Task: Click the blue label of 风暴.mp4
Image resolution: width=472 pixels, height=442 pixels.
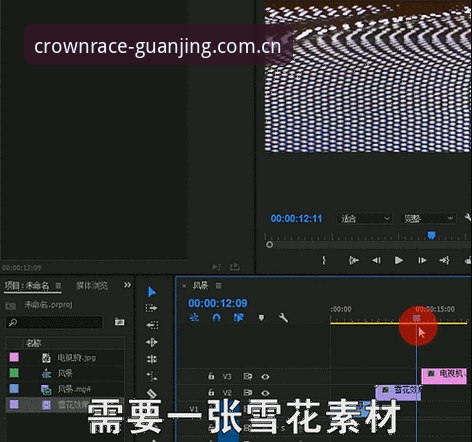Action: tap(14, 389)
